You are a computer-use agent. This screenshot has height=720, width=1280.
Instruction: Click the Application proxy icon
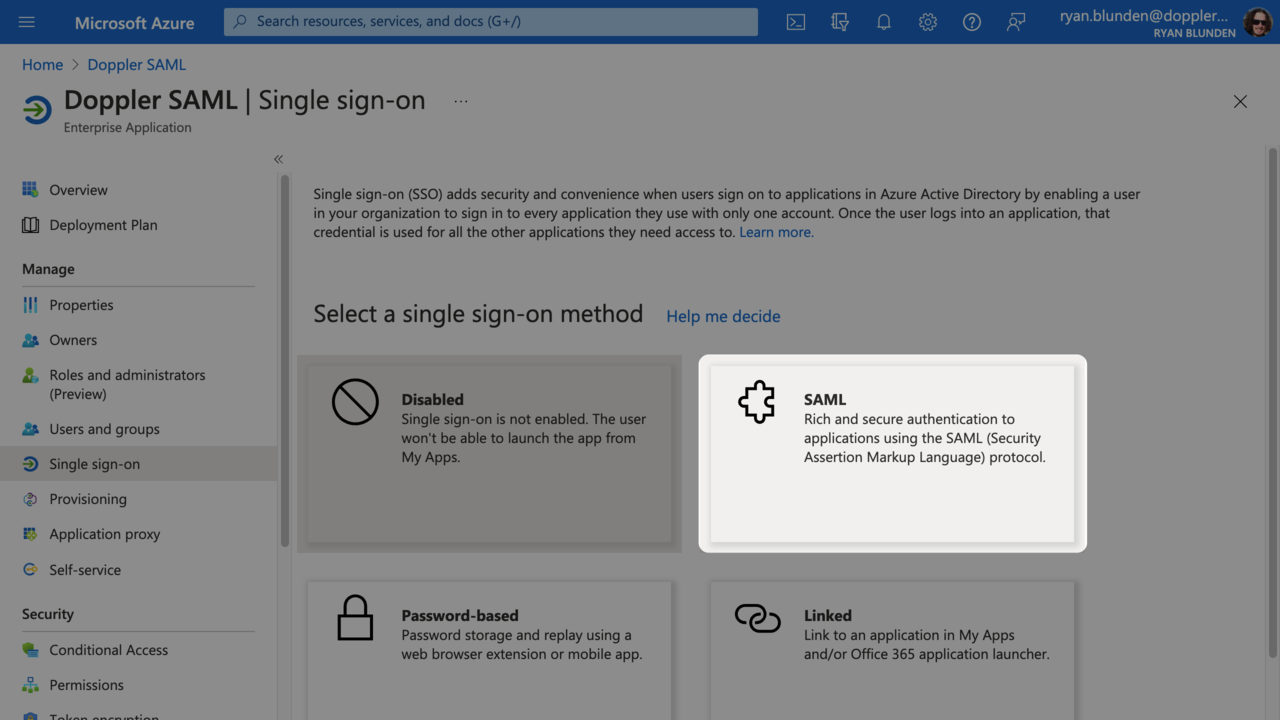[x=30, y=534]
